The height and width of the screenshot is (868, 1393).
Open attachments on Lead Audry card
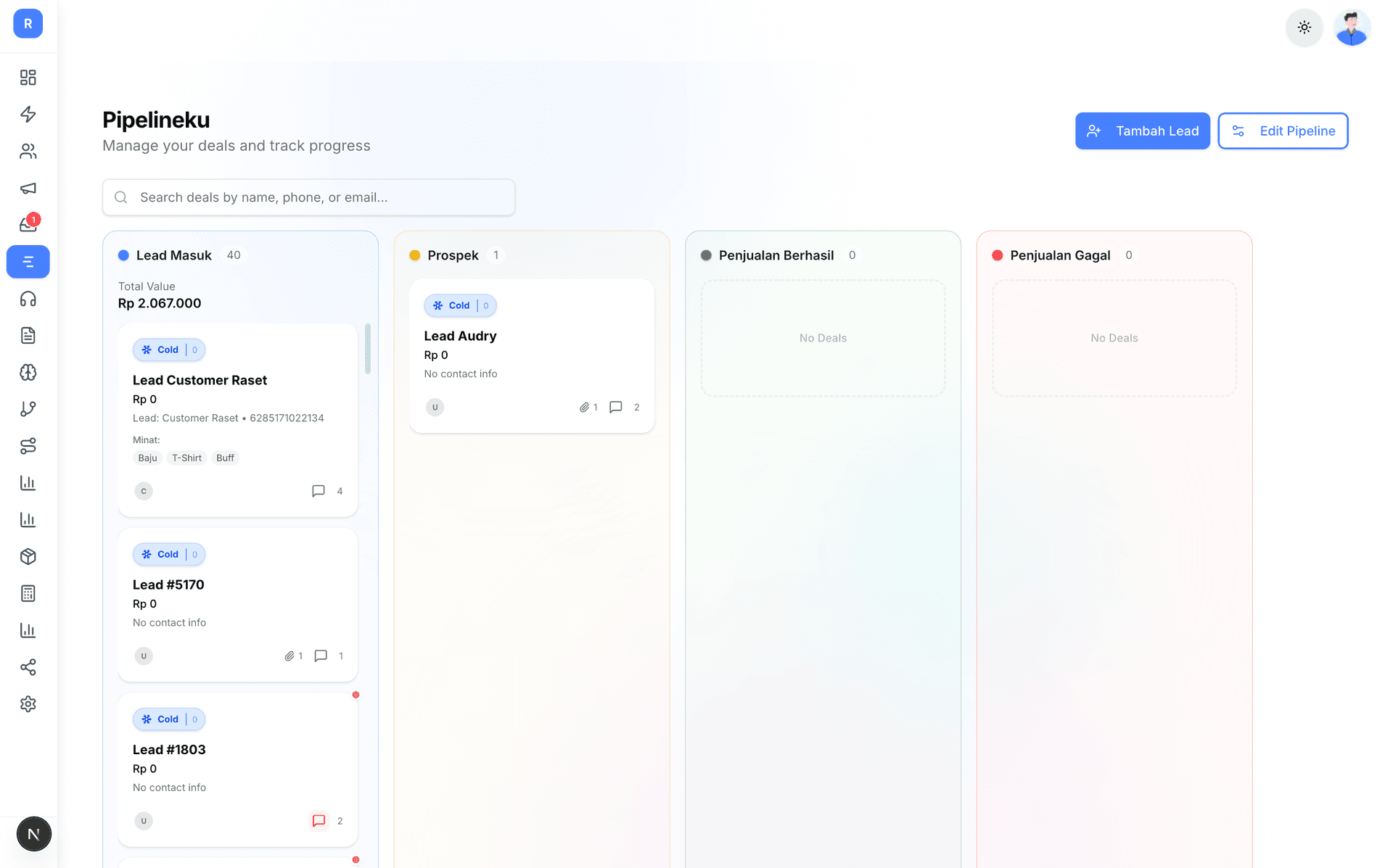click(x=585, y=407)
